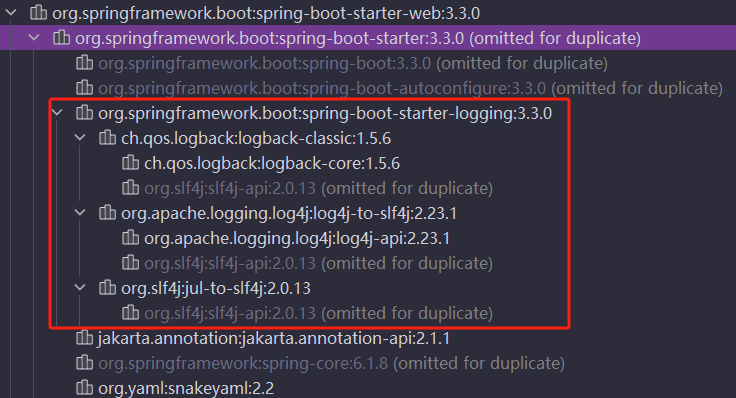The image size is (736, 398).
Task: Collapse the spring-boot-starter-web:3.3.0 node
Action: 11,13
